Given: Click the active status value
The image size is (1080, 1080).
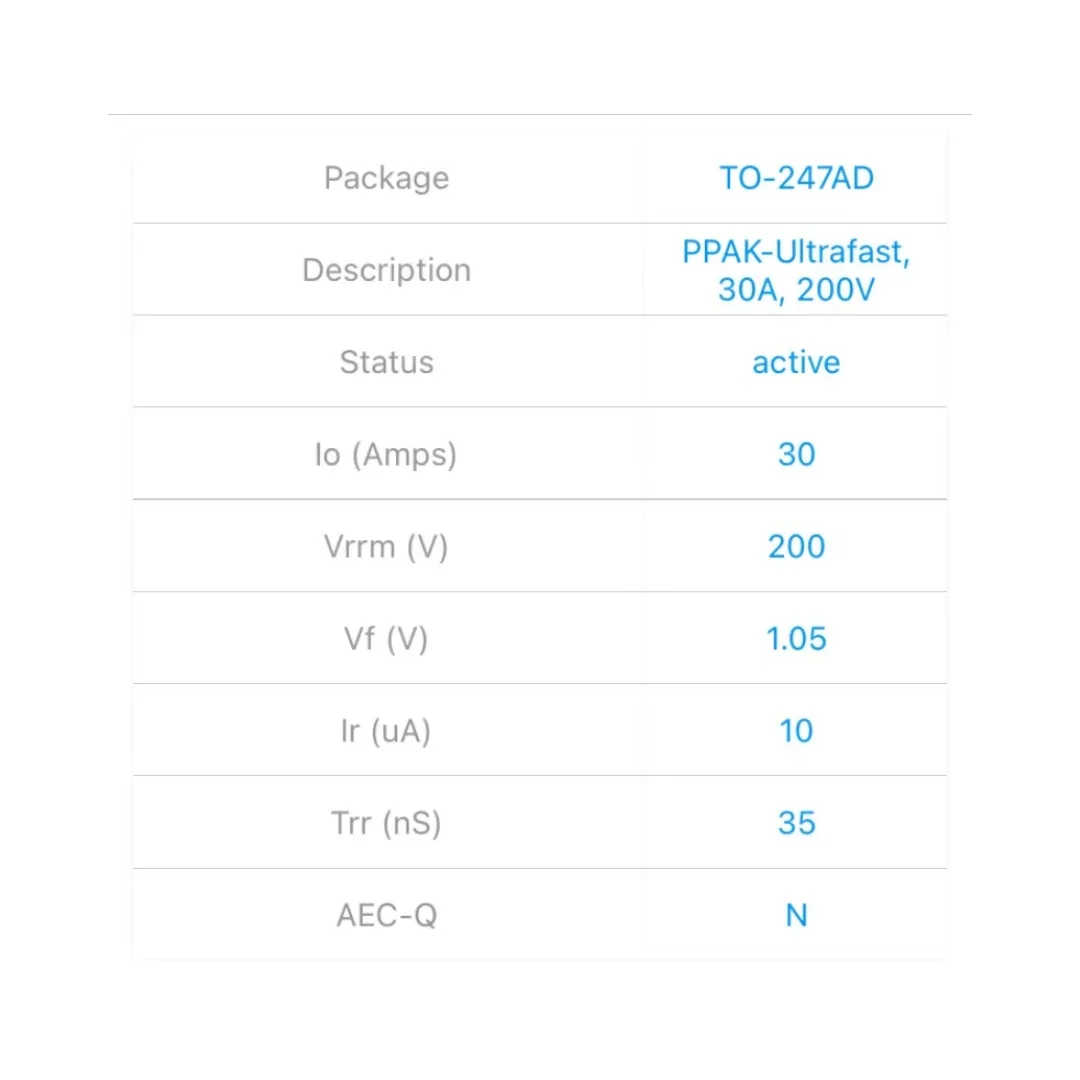Looking at the screenshot, I should coord(796,362).
